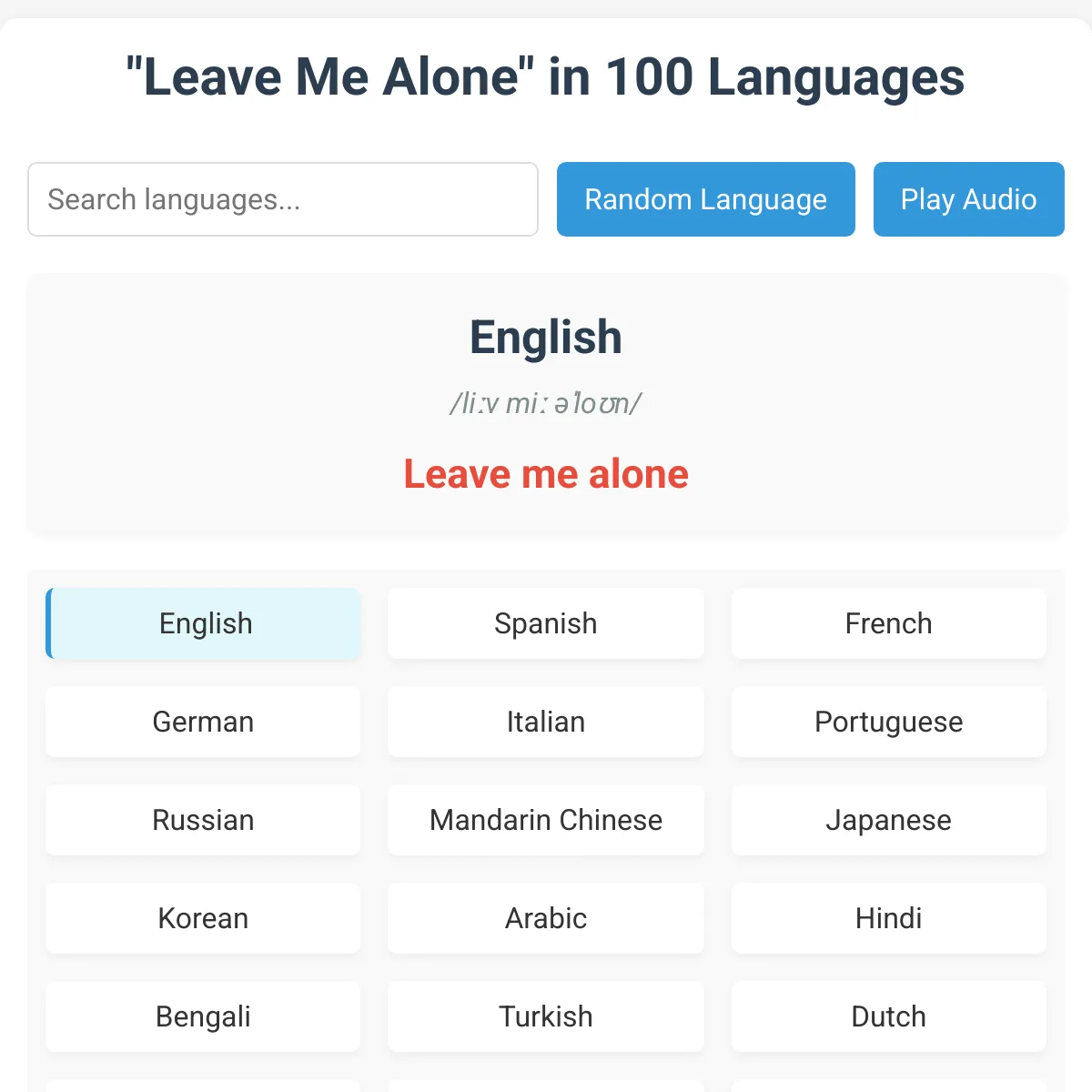Select the English language tile

tap(203, 623)
